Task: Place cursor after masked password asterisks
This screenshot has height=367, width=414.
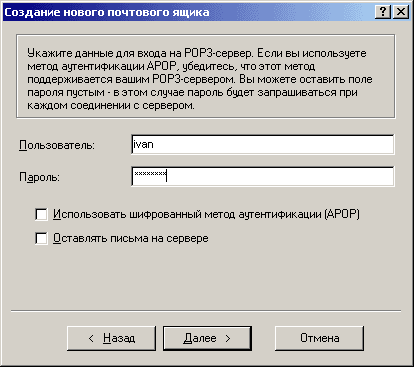Action: coord(167,176)
